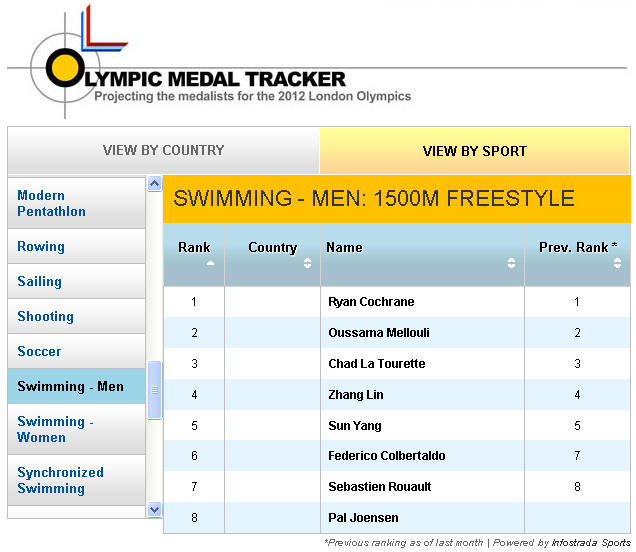Switch to View By Sport tab

pyautogui.click(x=474, y=151)
